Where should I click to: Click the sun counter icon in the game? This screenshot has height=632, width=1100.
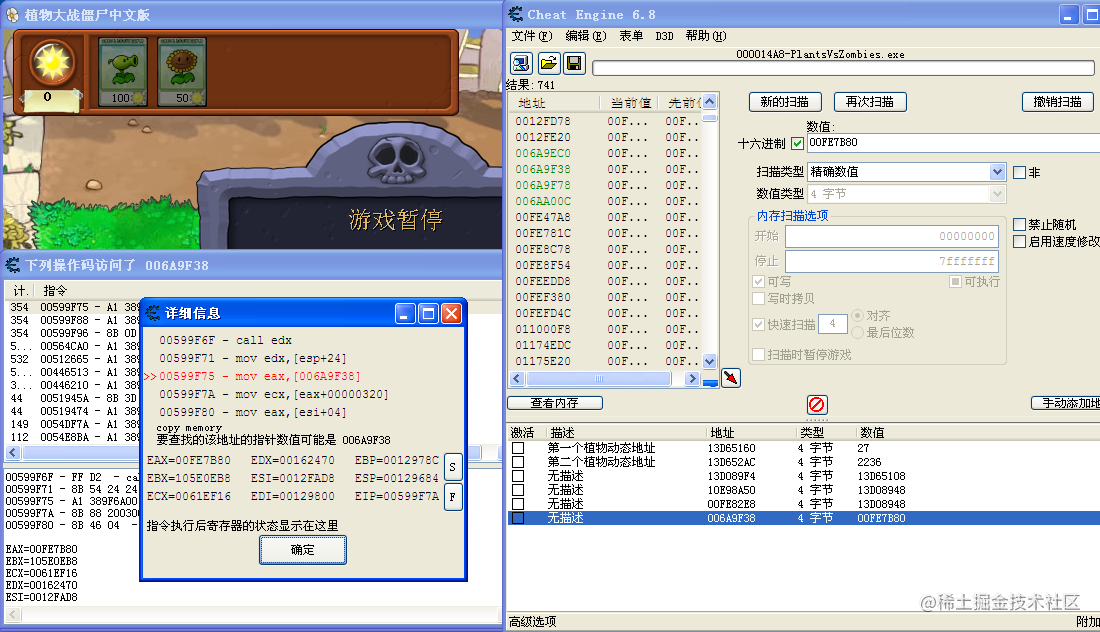click(x=52, y=63)
